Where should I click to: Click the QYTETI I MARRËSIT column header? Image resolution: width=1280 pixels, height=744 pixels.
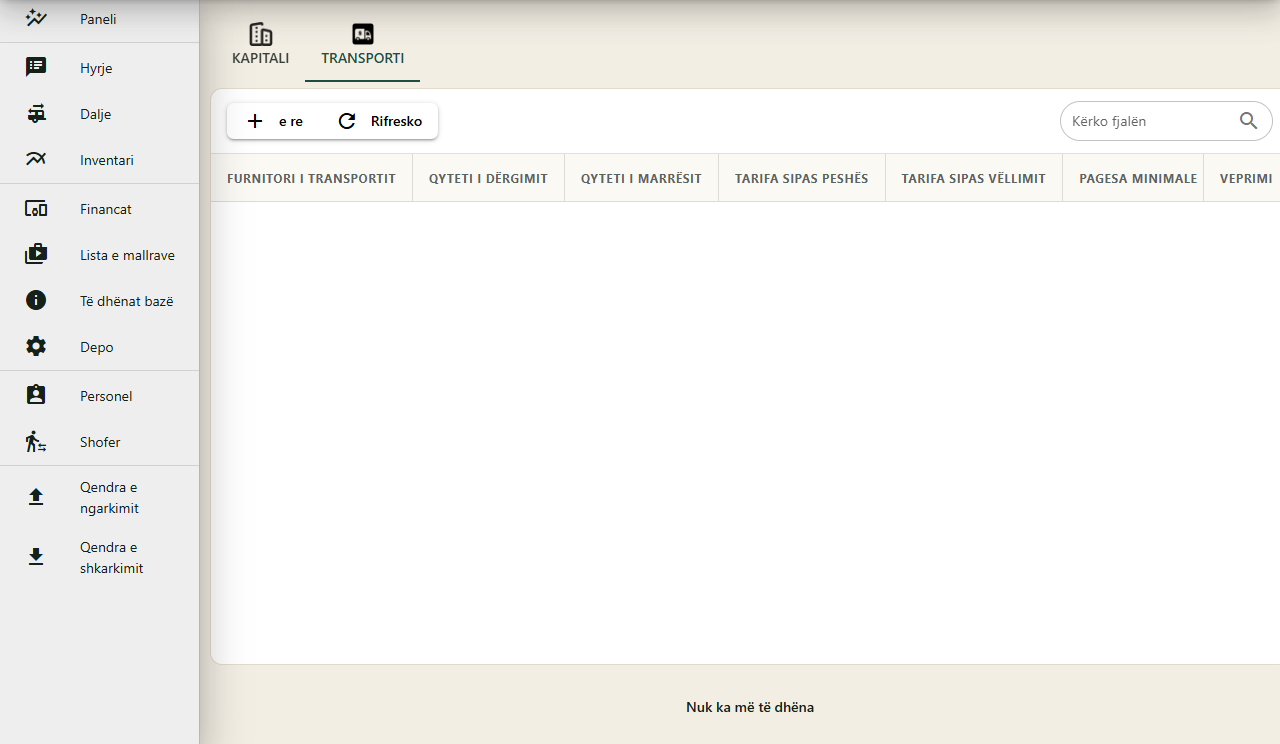[x=641, y=178]
